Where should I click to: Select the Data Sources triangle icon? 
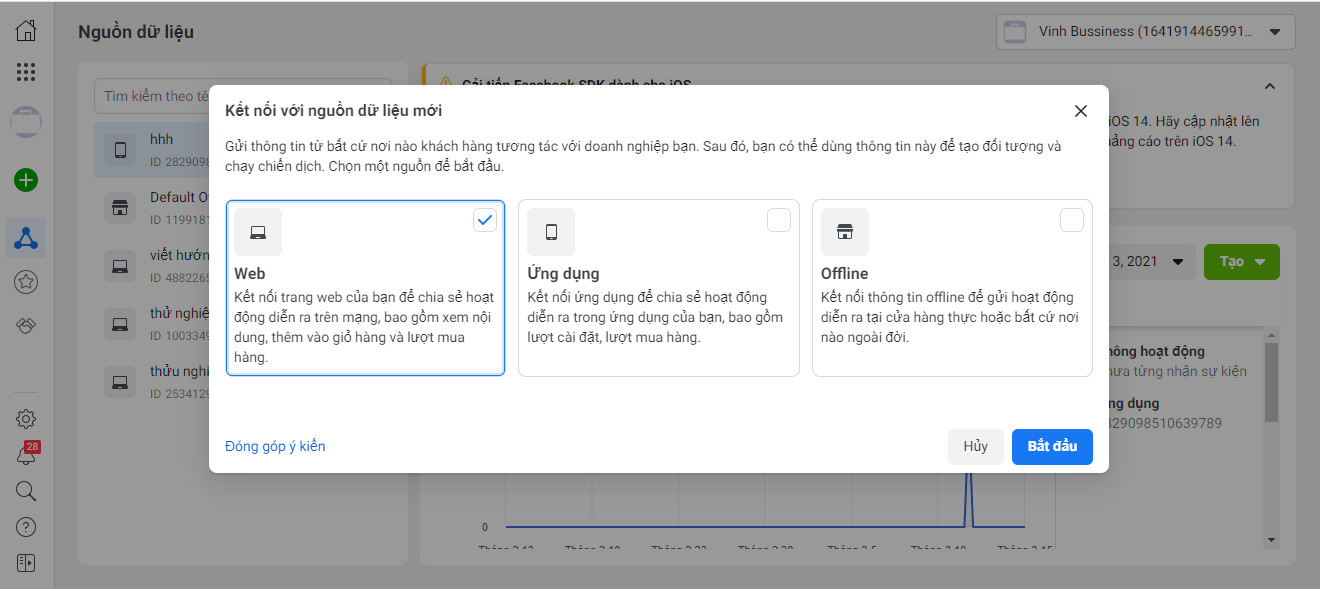click(27, 238)
